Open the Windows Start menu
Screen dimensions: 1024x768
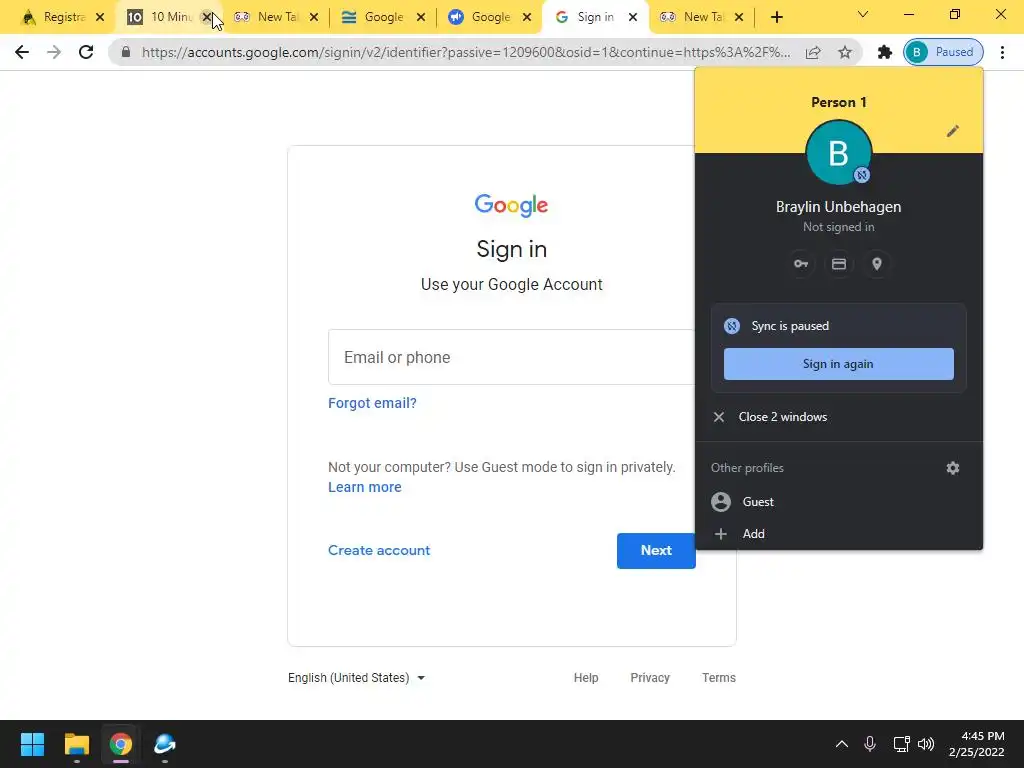point(32,744)
